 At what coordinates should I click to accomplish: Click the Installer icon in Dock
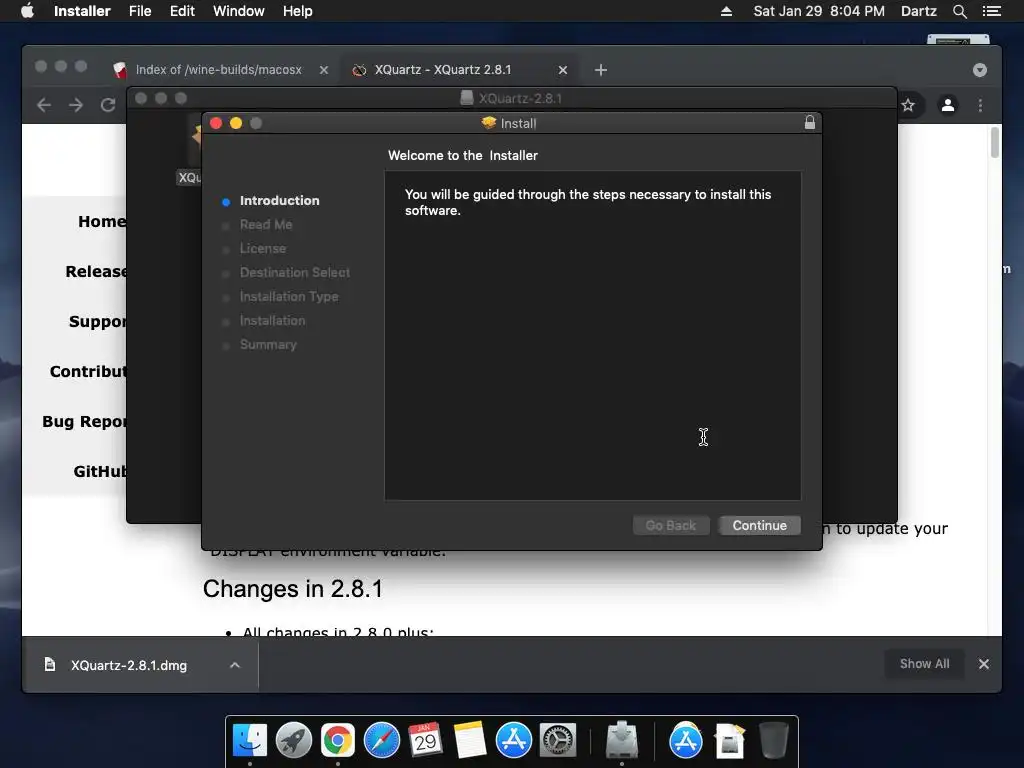622,741
